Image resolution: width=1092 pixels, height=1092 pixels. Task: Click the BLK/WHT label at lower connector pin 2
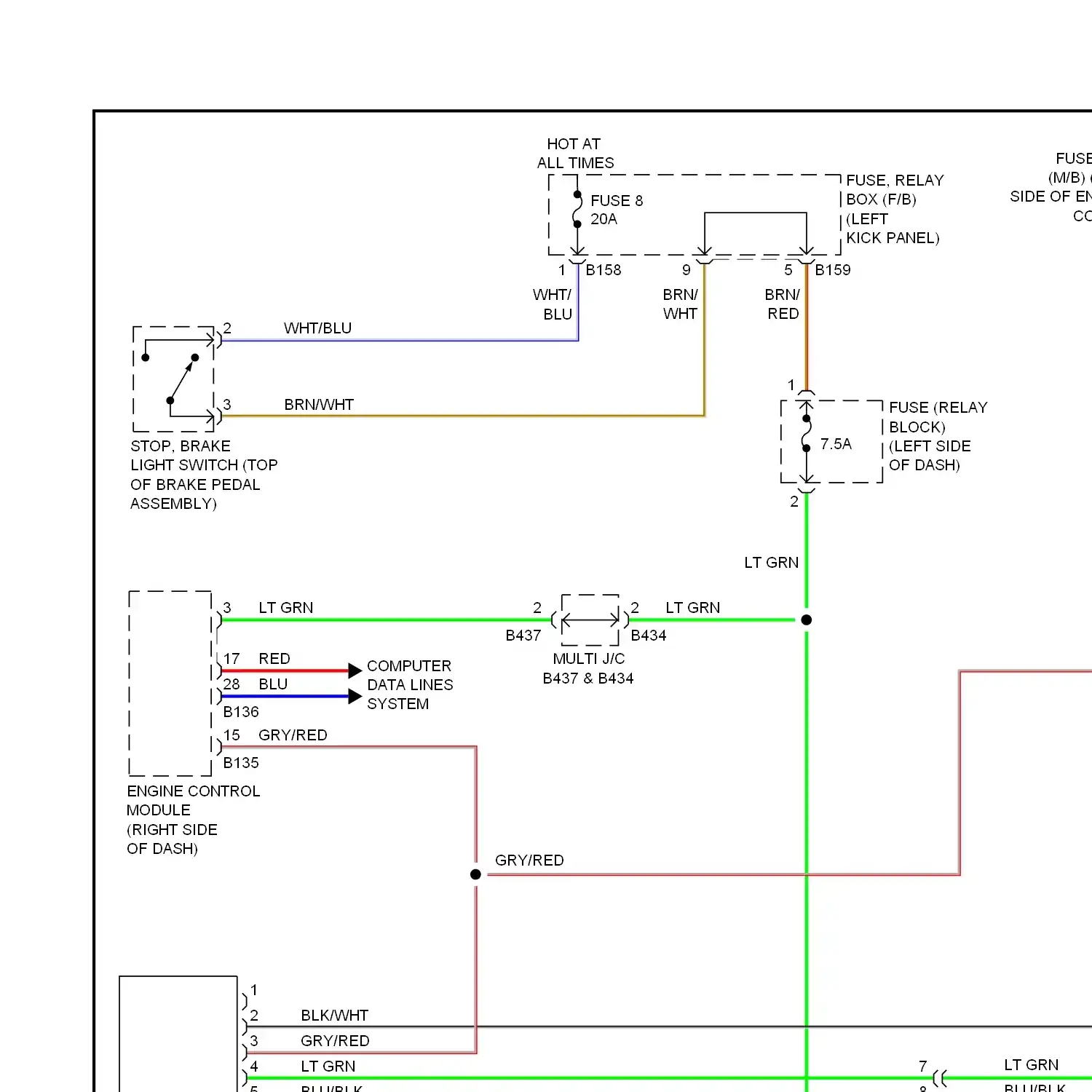point(335,1016)
